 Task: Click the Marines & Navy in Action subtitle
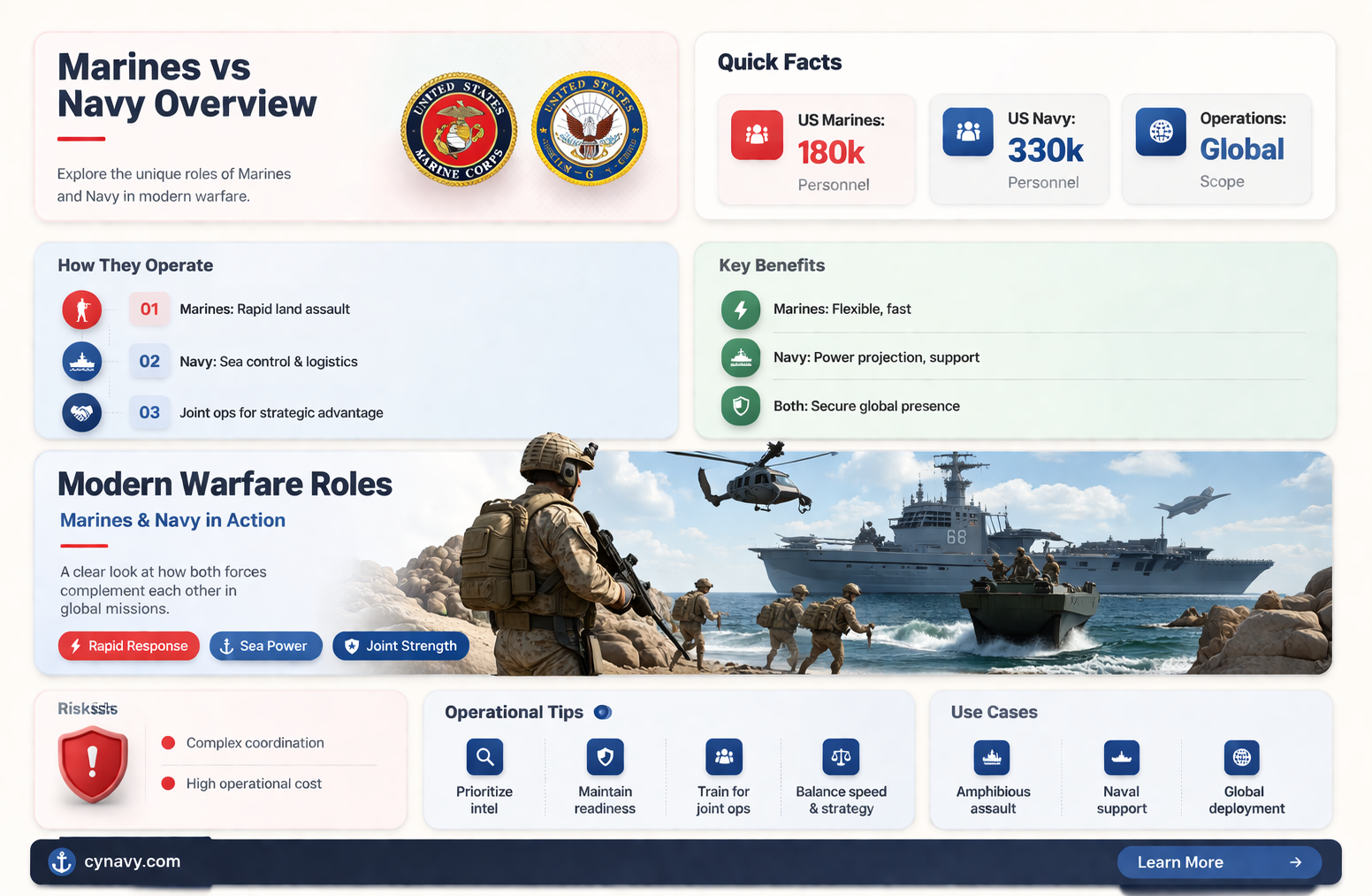172,520
